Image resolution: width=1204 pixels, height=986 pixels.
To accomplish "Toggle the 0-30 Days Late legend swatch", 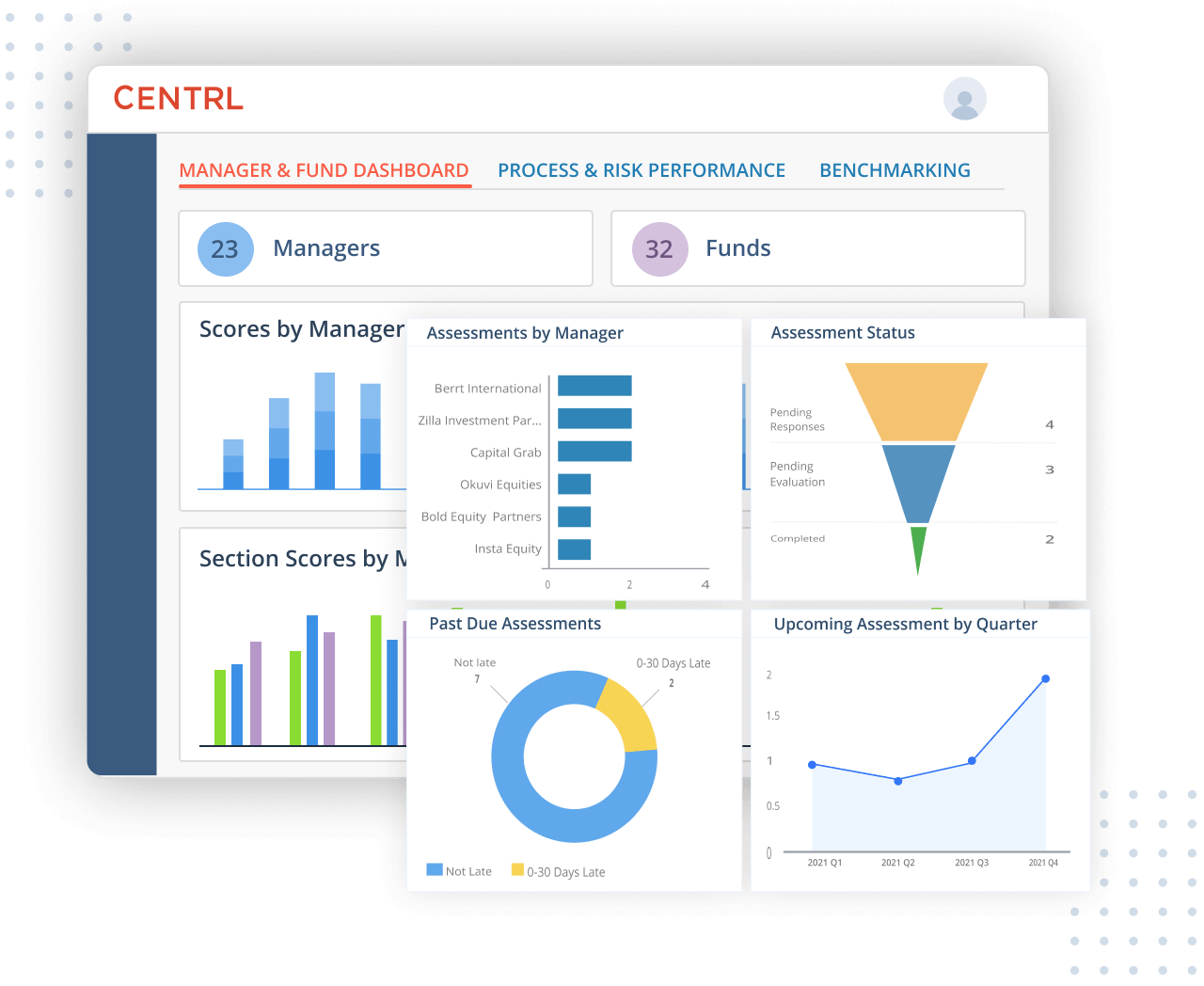I will [x=517, y=869].
